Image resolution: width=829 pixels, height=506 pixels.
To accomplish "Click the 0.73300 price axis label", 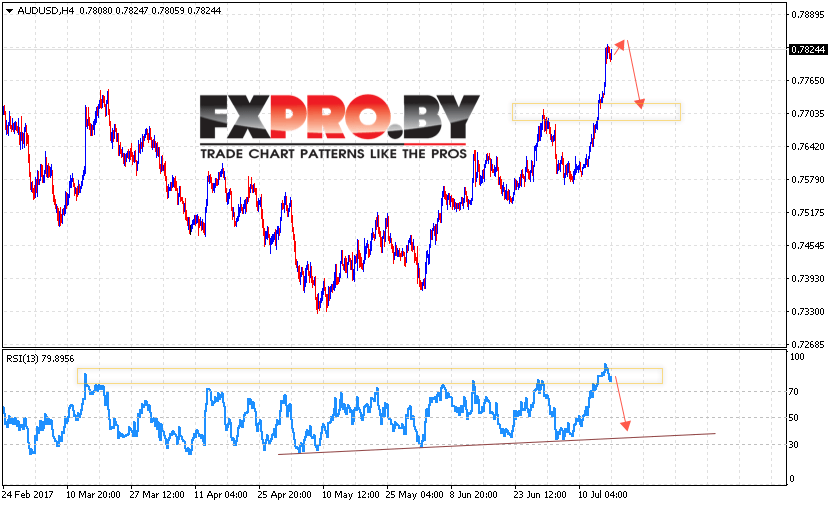I will tap(808, 311).
